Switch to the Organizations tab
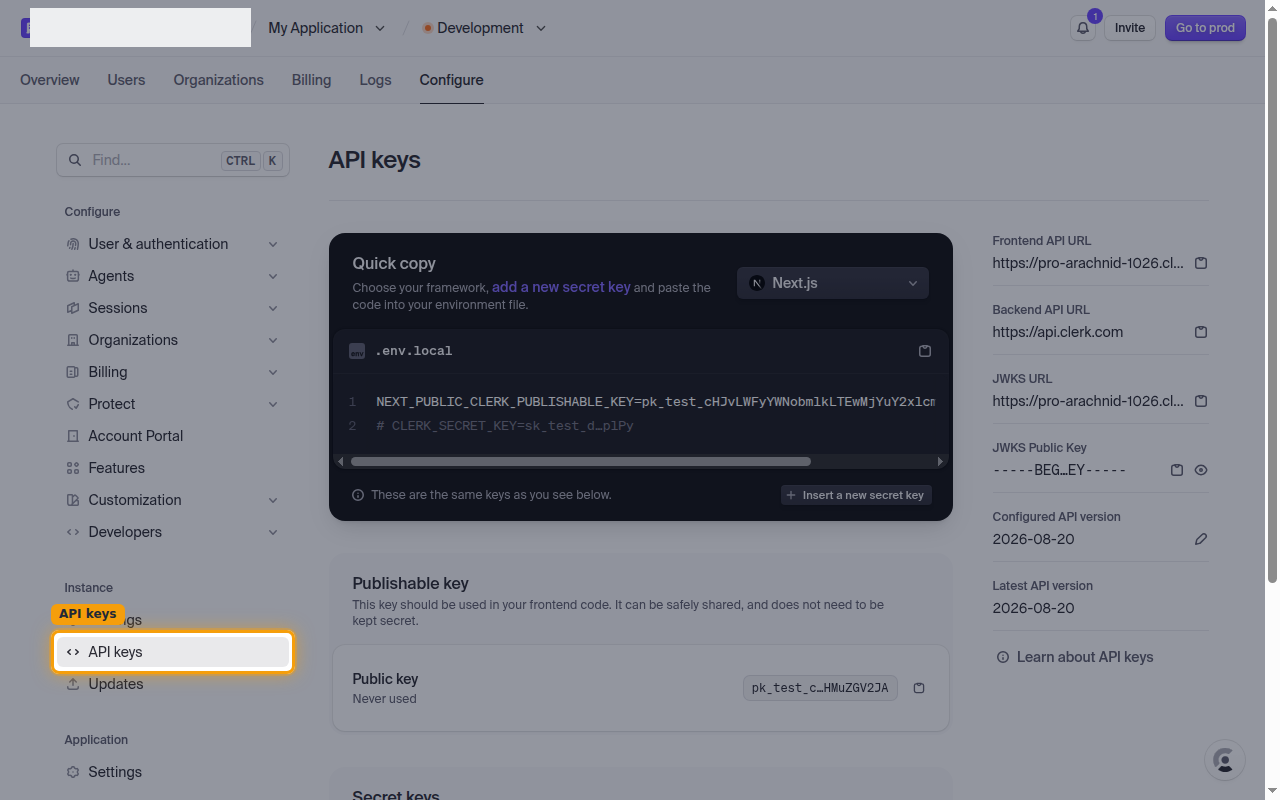Viewport: 1280px width, 800px height. [218, 80]
